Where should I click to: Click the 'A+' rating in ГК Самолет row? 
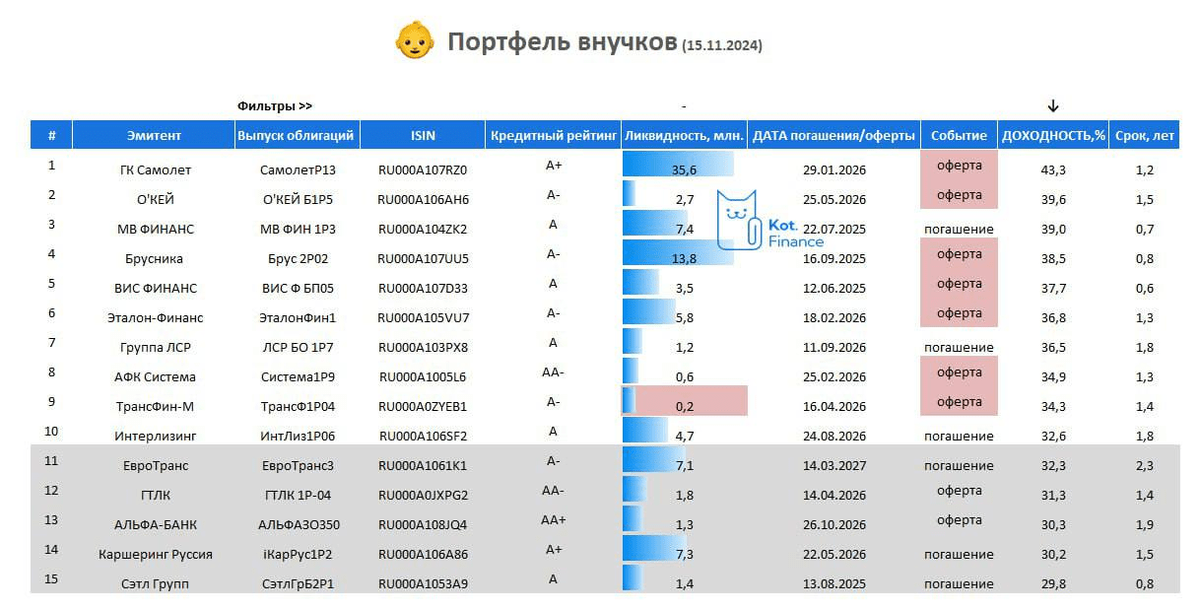554,165
